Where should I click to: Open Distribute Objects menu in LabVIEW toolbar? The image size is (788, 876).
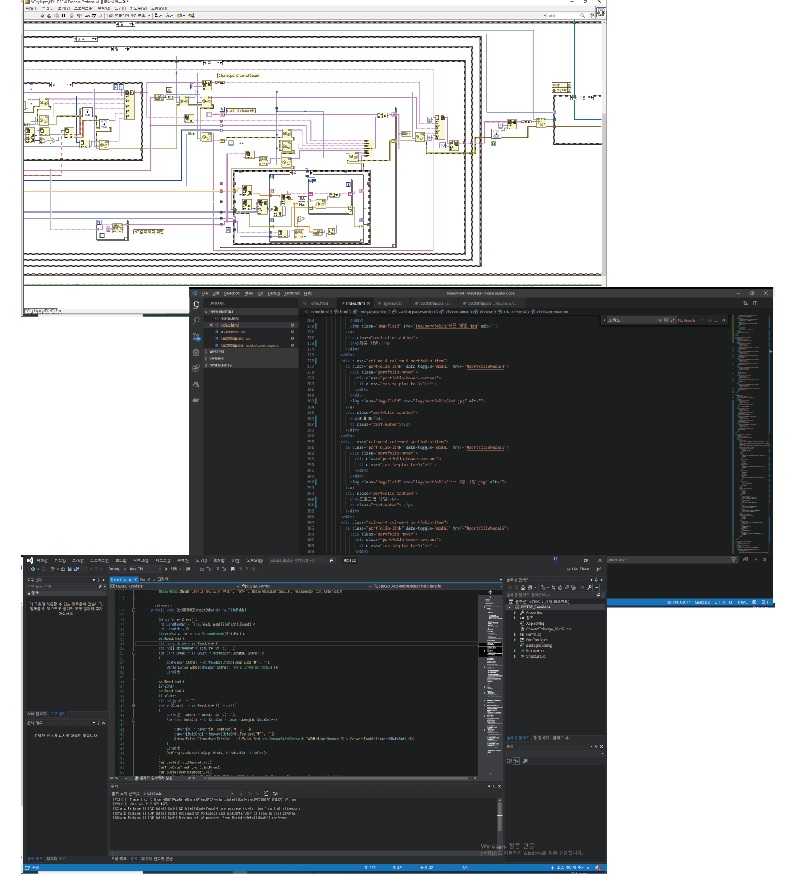tap(169, 15)
